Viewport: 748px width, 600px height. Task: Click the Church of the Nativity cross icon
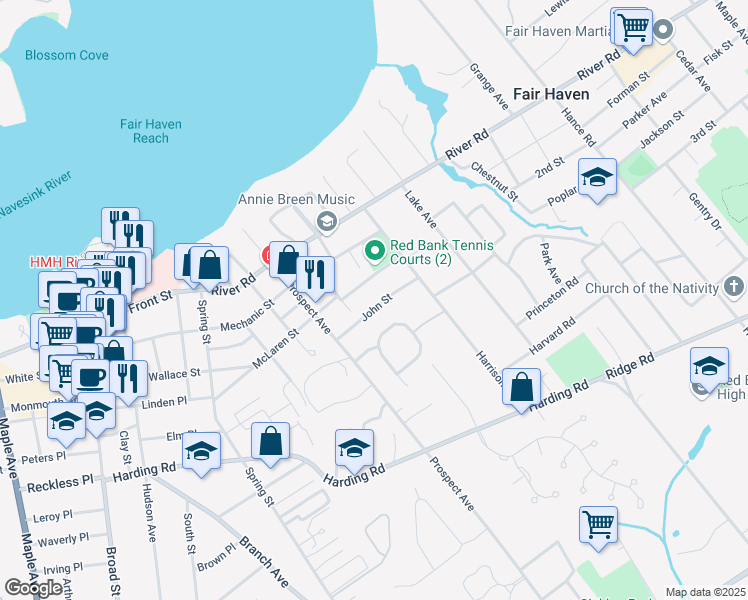(733, 288)
